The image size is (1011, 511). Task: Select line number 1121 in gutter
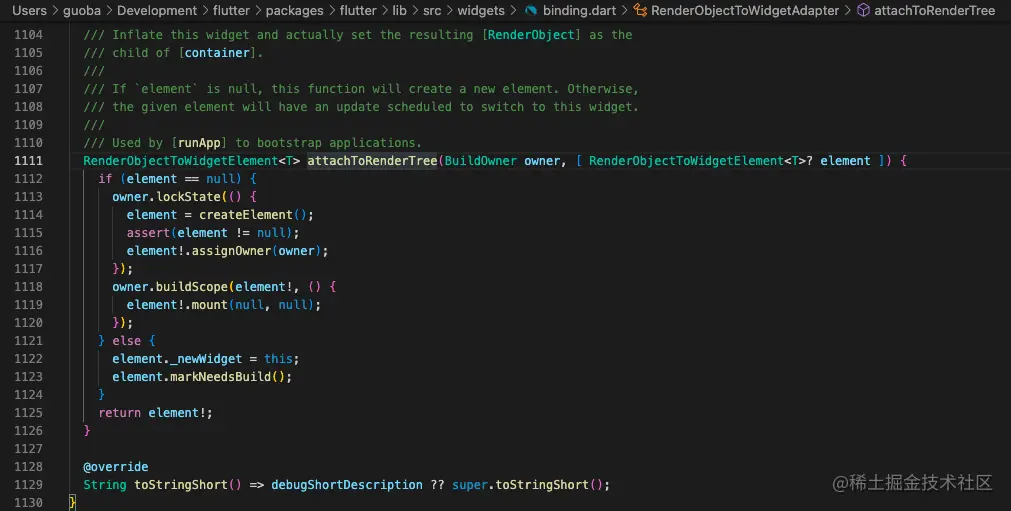tap(28, 341)
